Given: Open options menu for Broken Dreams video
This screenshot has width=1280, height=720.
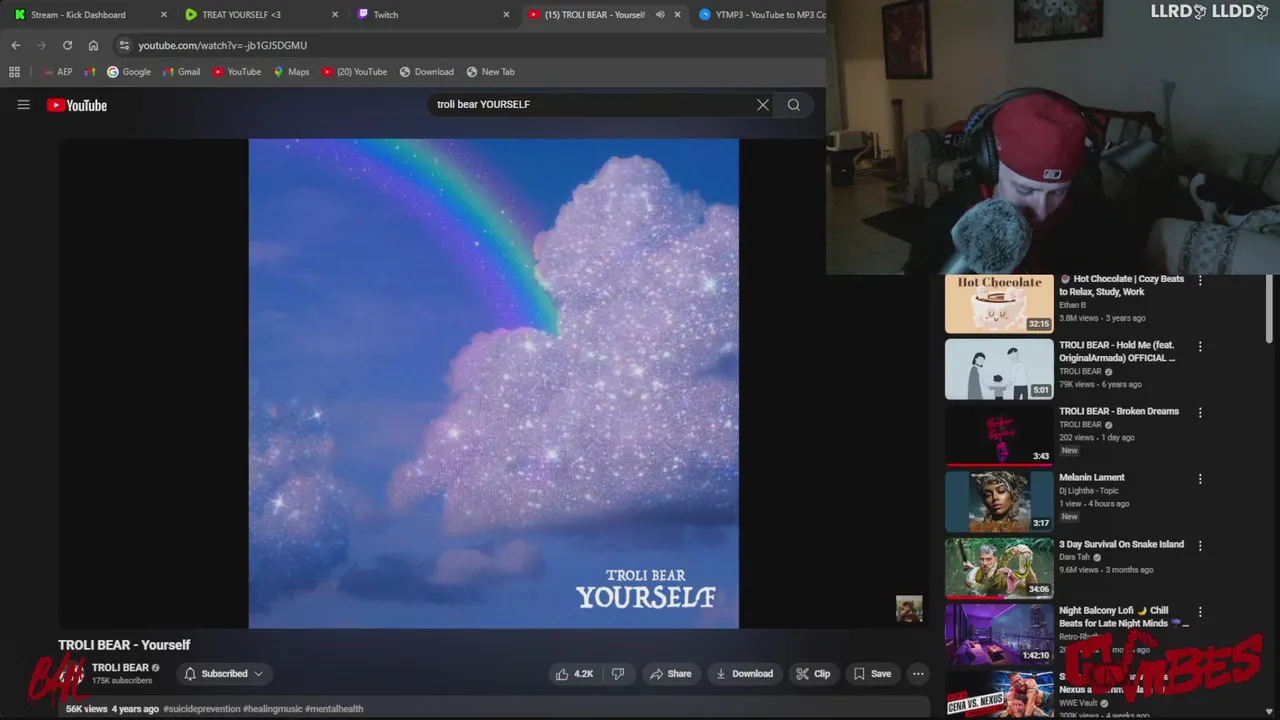Looking at the screenshot, I should tap(1200, 412).
